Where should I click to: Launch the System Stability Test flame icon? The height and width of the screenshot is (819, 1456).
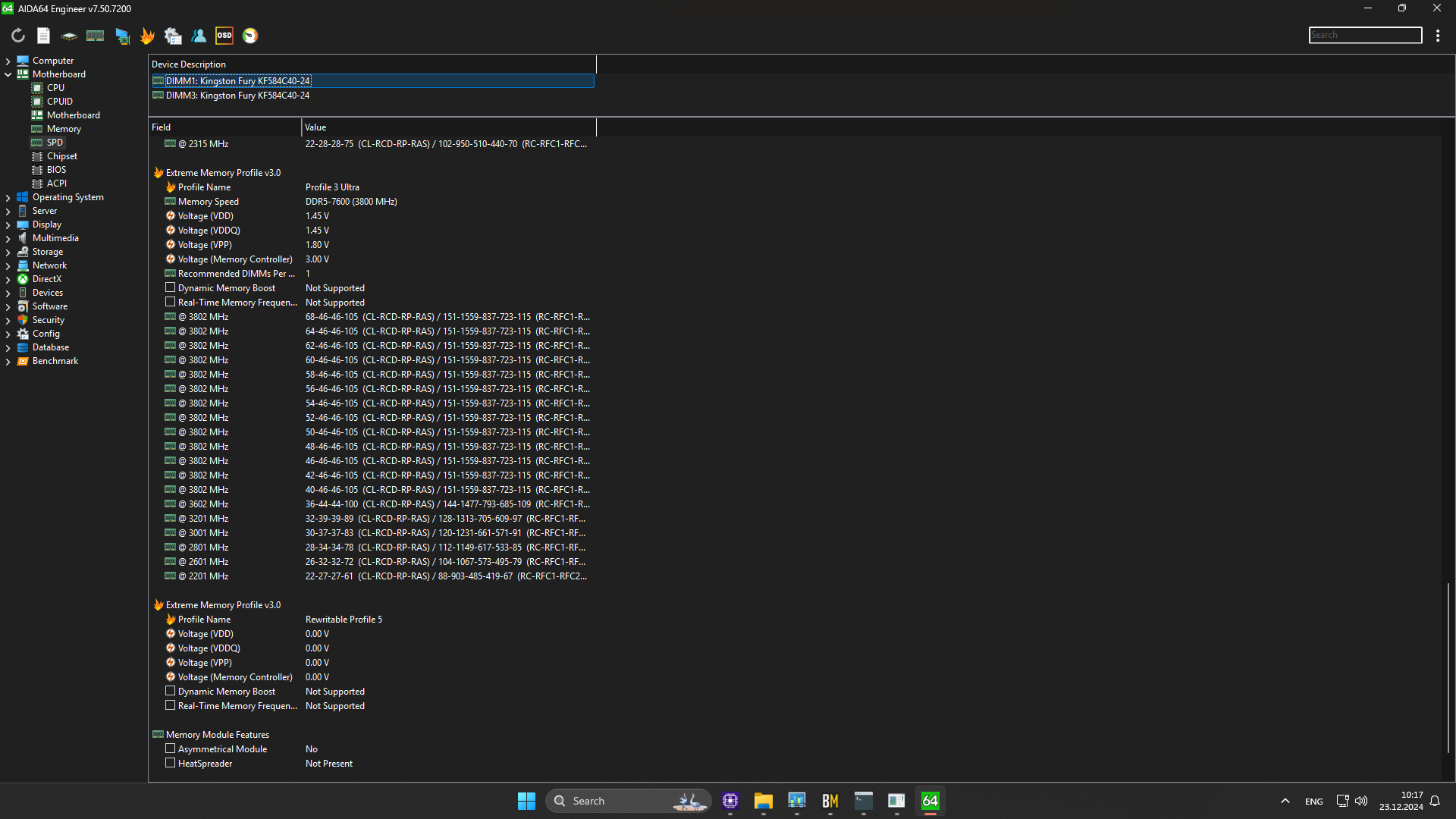(147, 36)
